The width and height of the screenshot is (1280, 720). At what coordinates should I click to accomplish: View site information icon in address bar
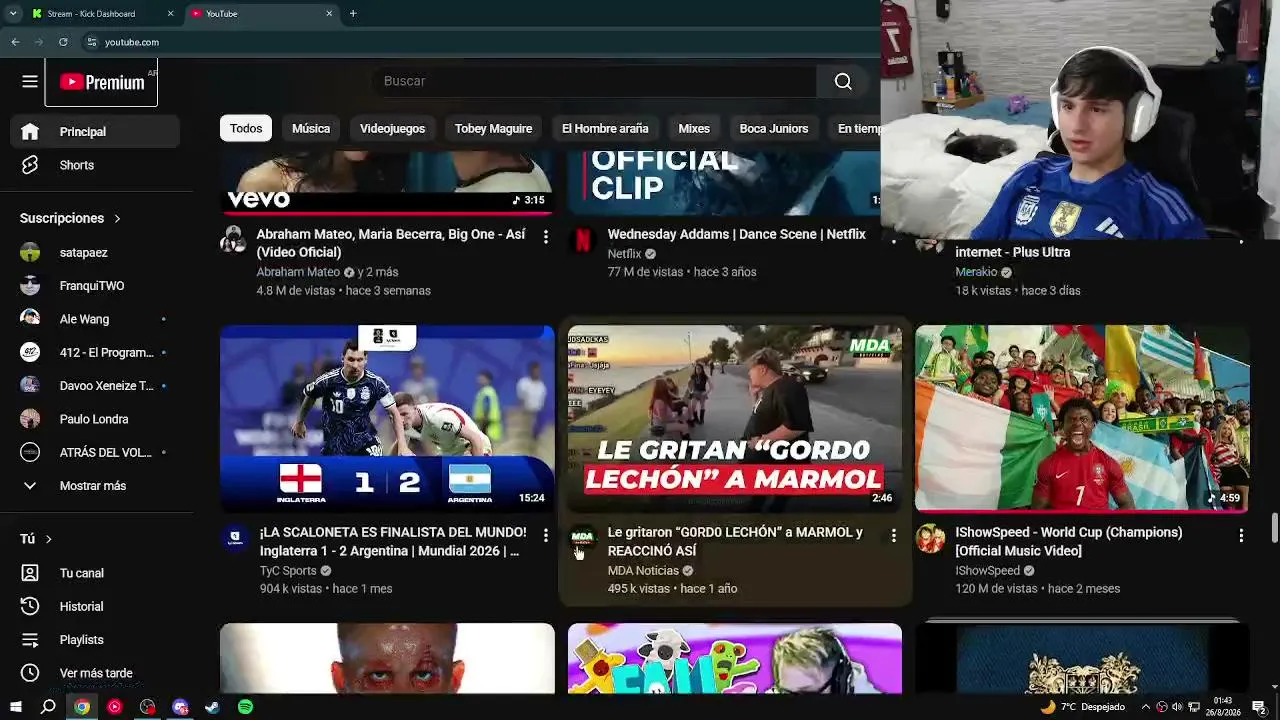pos(92,42)
